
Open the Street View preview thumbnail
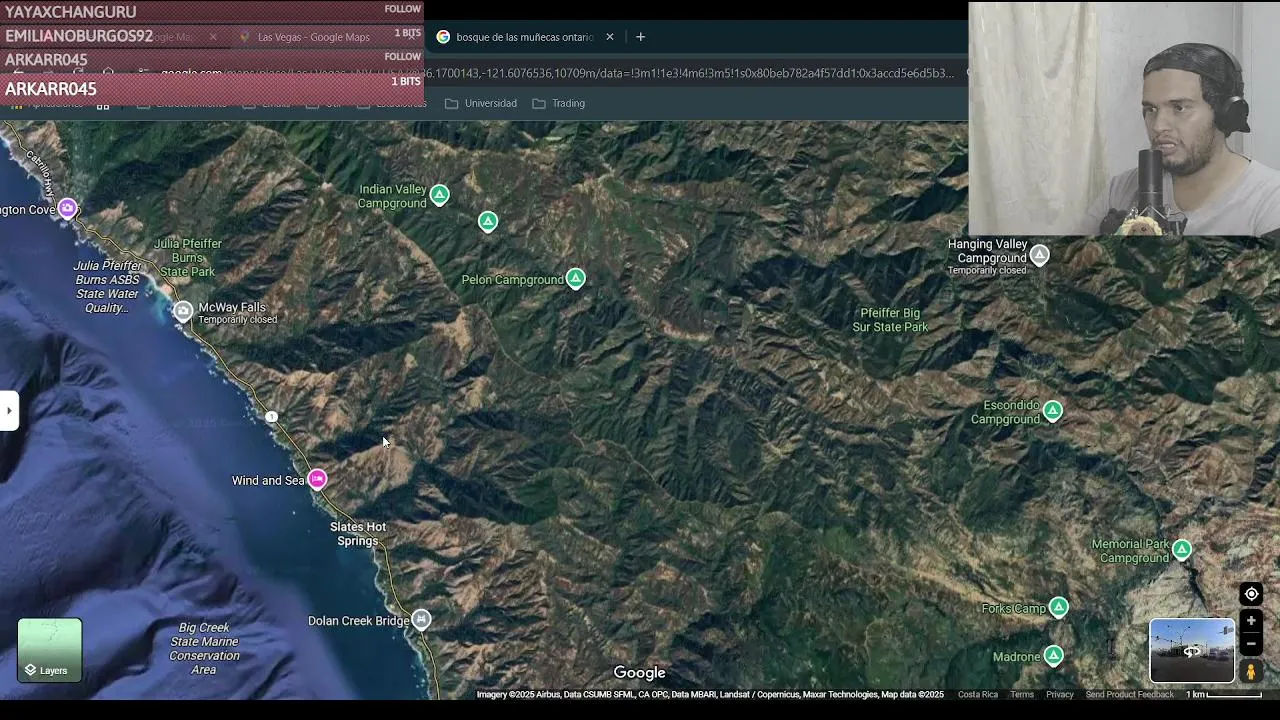click(x=1192, y=650)
